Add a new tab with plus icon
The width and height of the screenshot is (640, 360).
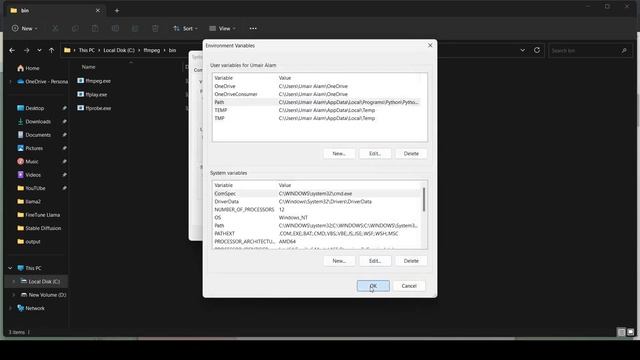tap(117, 11)
